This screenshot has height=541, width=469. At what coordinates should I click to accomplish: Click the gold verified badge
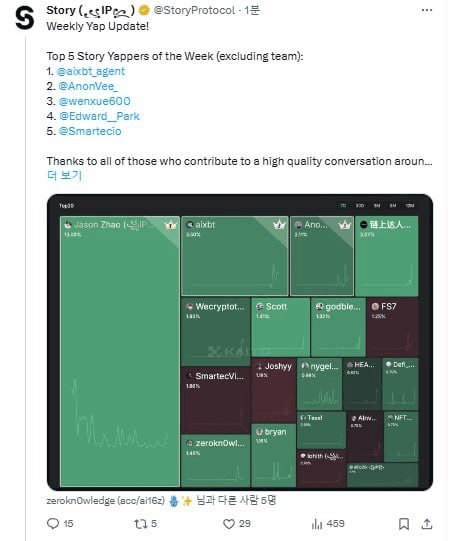[x=144, y=10]
